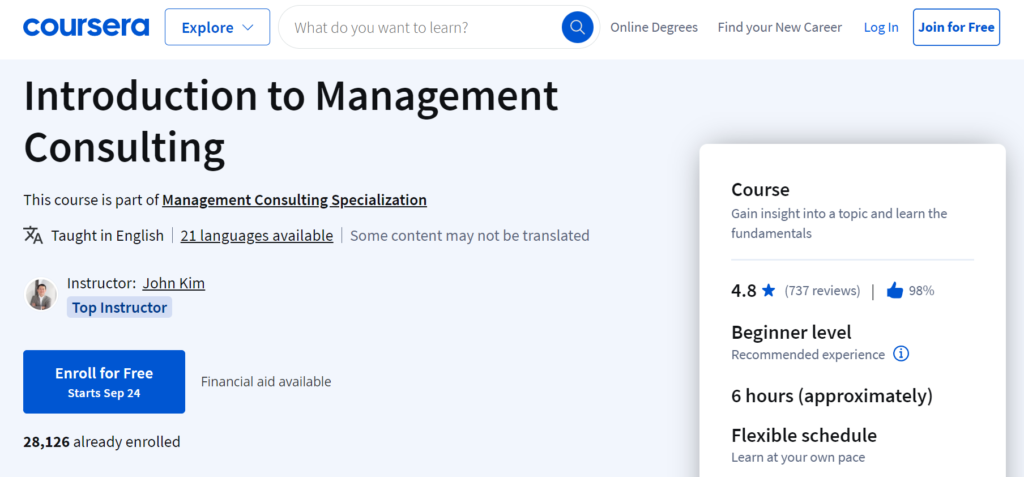Click the Coursera logo

coord(86,27)
